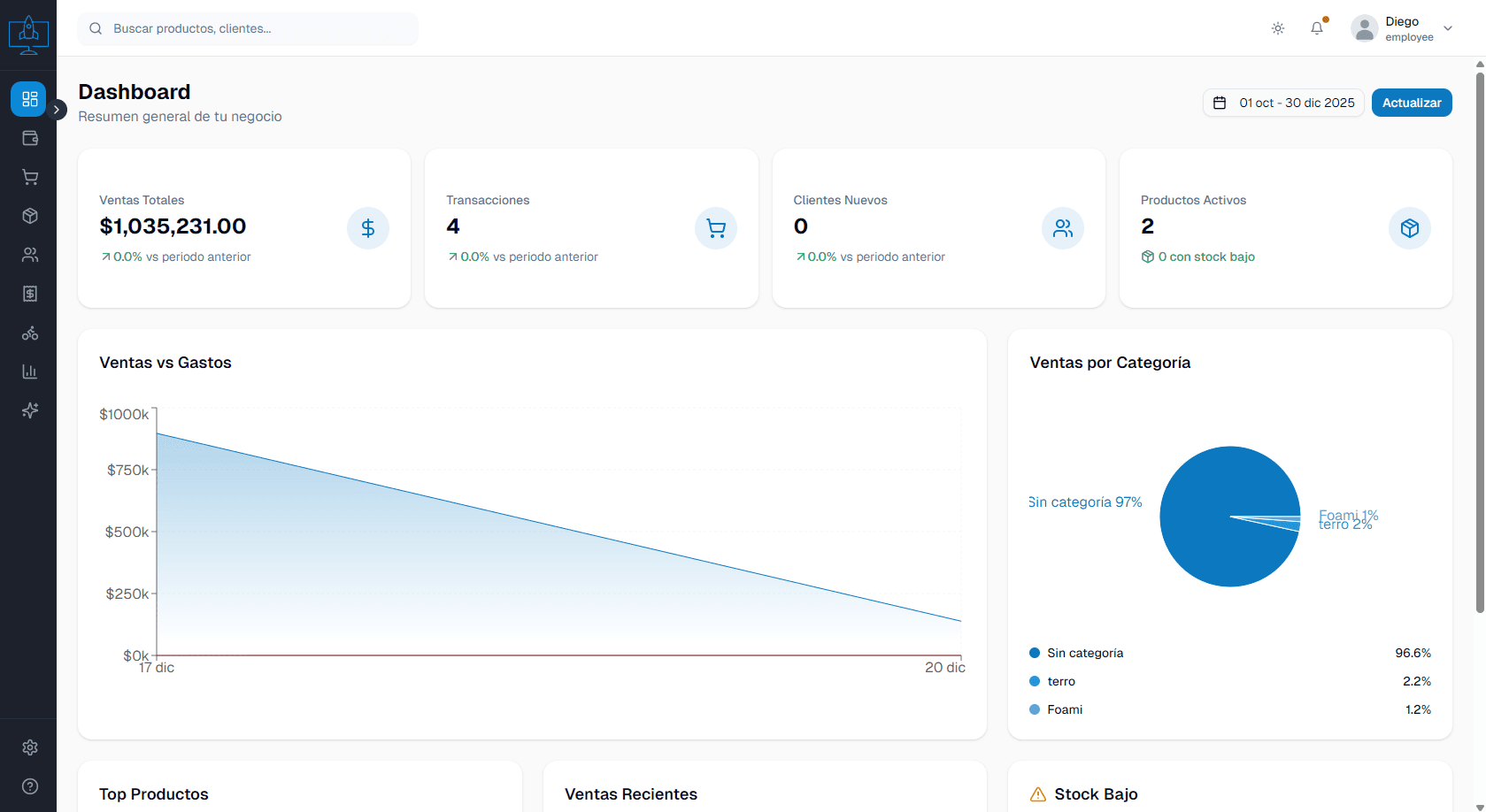The image size is (1486, 812).
Task: Select the active Dashboard sidebar item
Action: [x=29, y=99]
